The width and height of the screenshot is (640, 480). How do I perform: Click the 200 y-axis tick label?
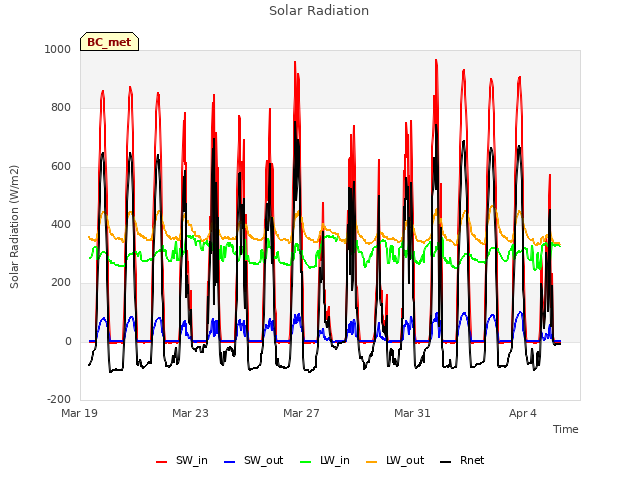61,282
